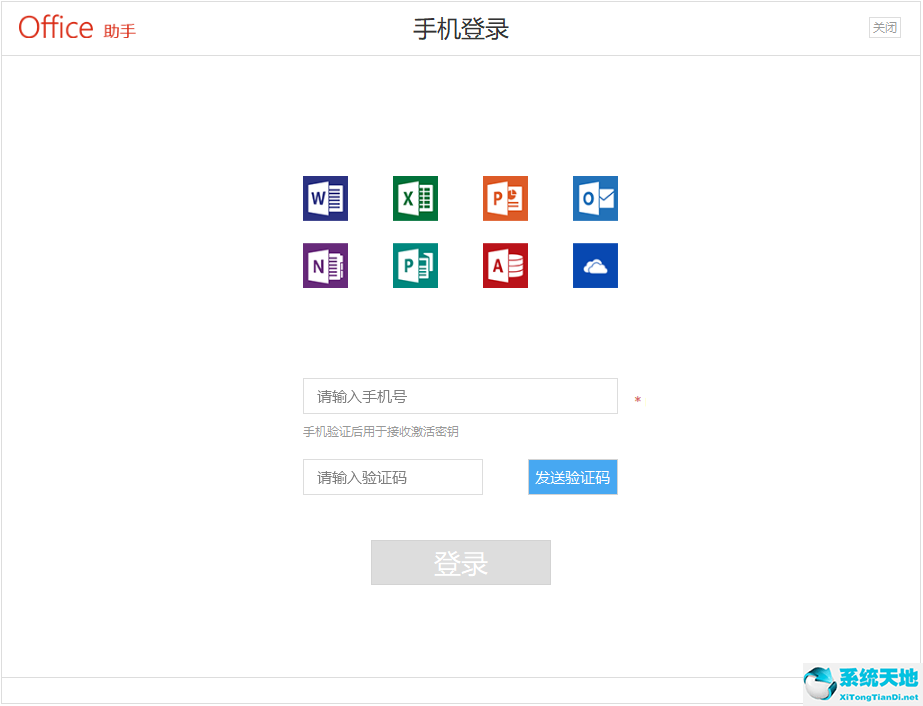Click the 关闭 close button
This screenshot has height=706, width=923.
click(x=885, y=28)
